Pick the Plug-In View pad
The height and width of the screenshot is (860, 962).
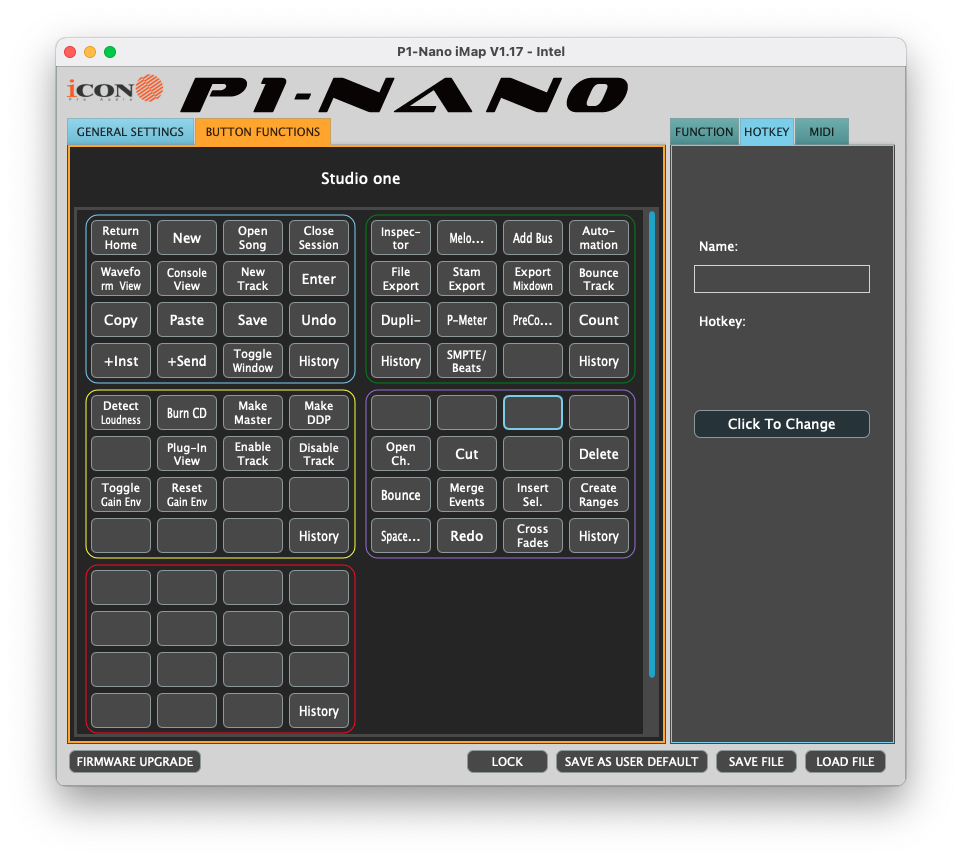pyautogui.click(x=187, y=454)
